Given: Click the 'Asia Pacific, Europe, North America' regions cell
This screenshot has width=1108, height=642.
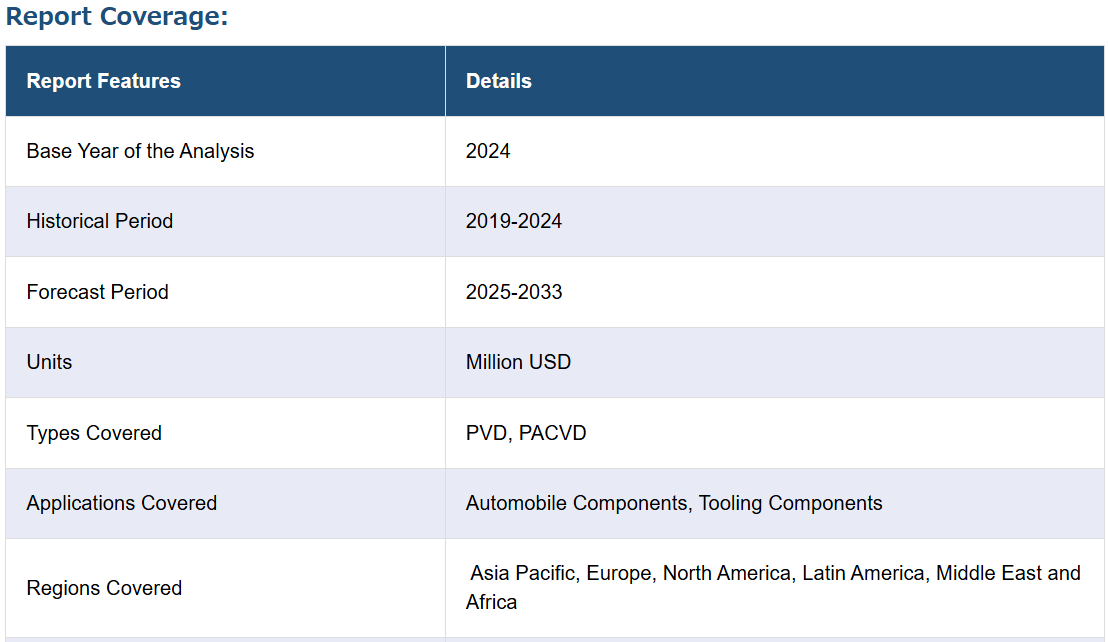Looking at the screenshot, I should [x=773, y=588].
